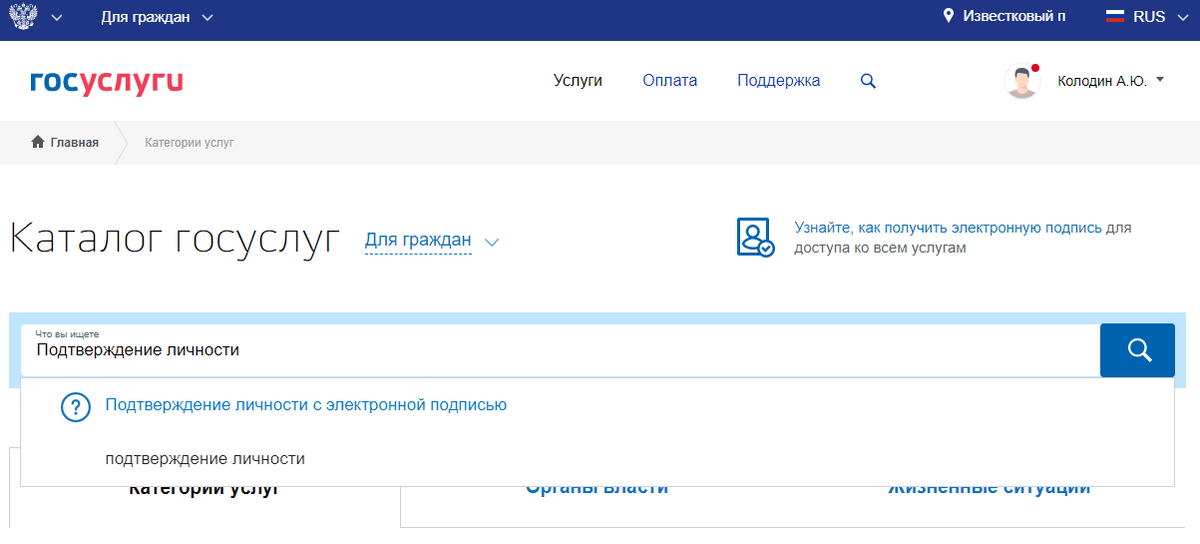This screenshot has width=1200, height=544.
Task: Click the location pin icon
Action: click(948, 16)
